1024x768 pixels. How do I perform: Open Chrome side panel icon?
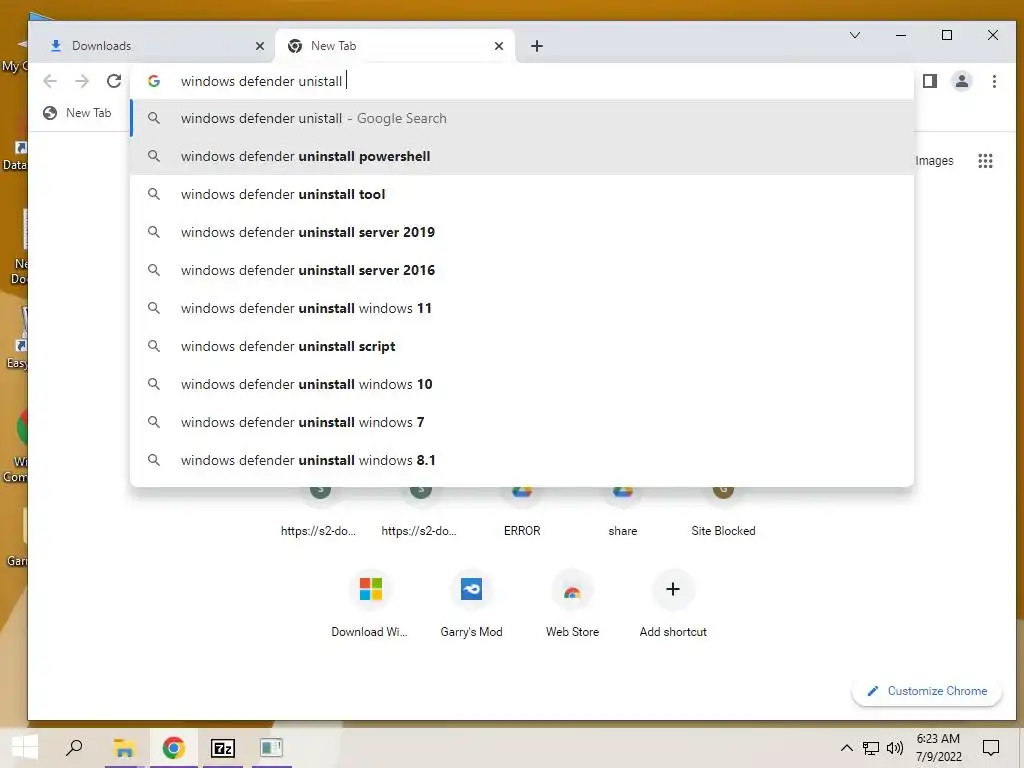point(929,81)
